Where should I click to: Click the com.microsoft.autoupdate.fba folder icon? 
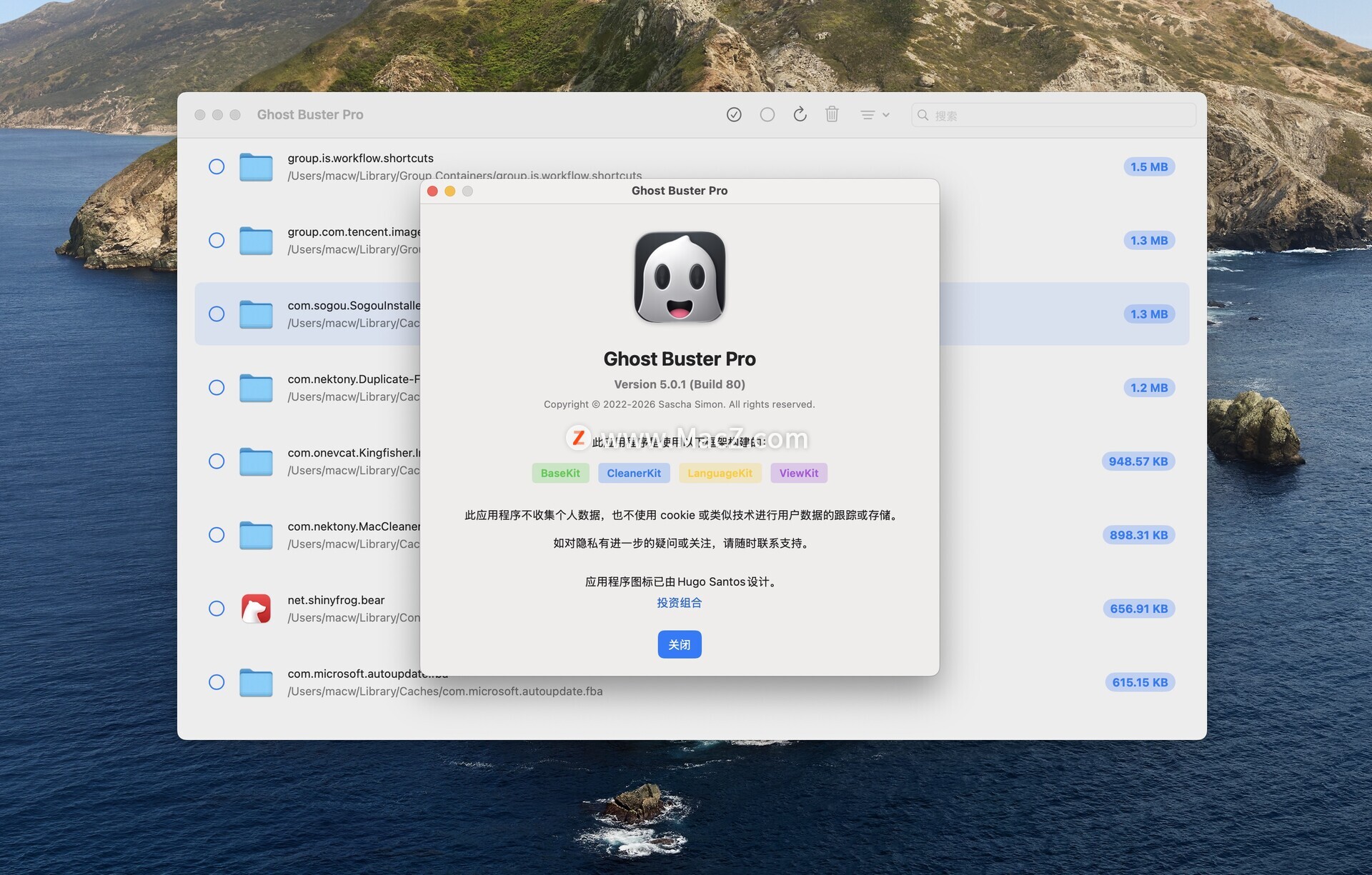tap(256, 682)
